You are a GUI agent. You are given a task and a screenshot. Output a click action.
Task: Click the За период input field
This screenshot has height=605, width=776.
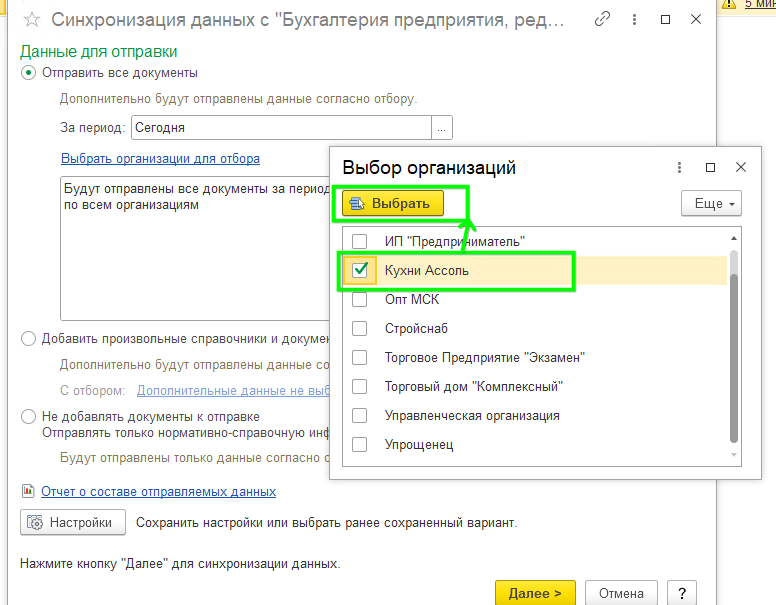[282, 128]
